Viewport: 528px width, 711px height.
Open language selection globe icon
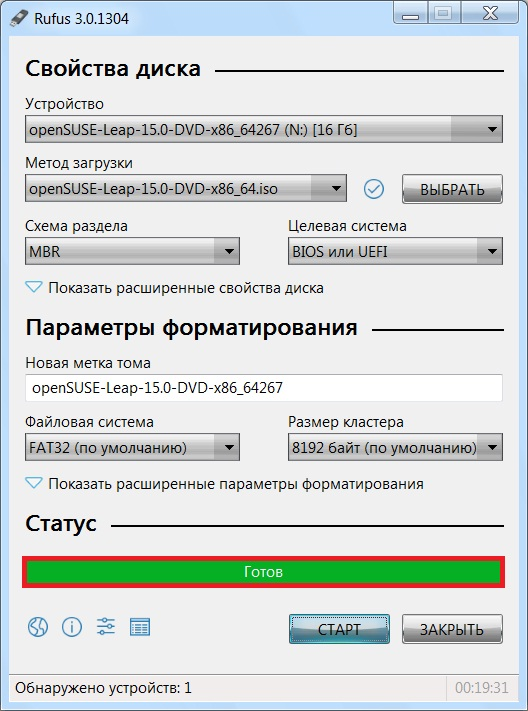coord(38,628)
